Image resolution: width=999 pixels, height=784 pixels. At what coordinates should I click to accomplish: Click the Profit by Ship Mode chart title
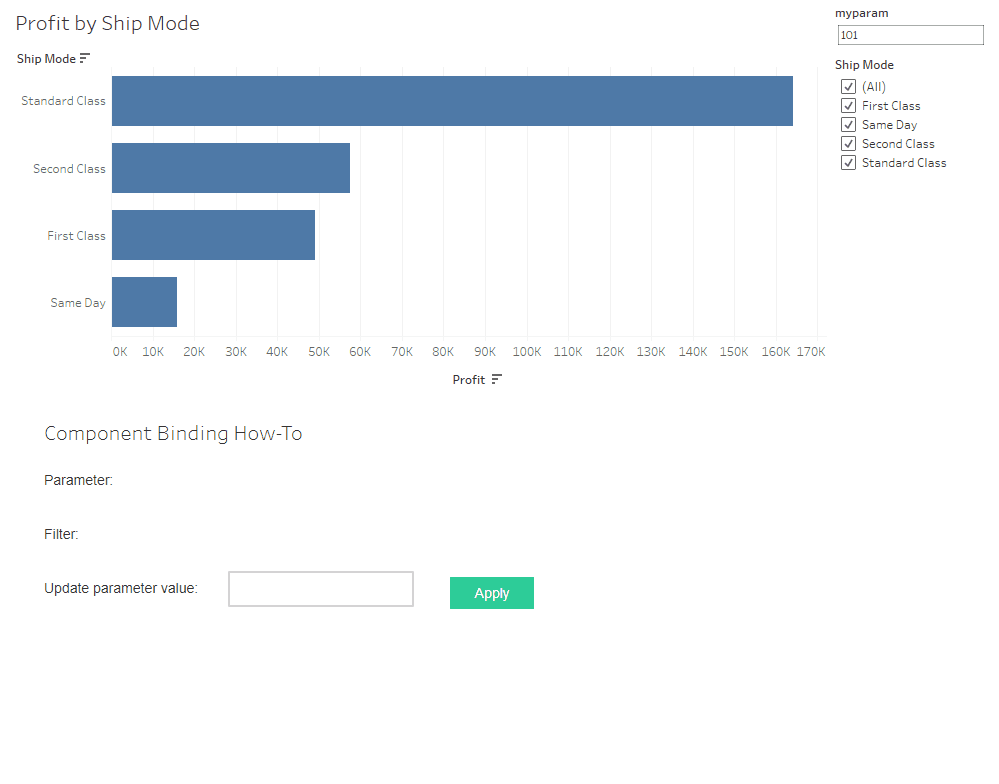tap(107, 23)
